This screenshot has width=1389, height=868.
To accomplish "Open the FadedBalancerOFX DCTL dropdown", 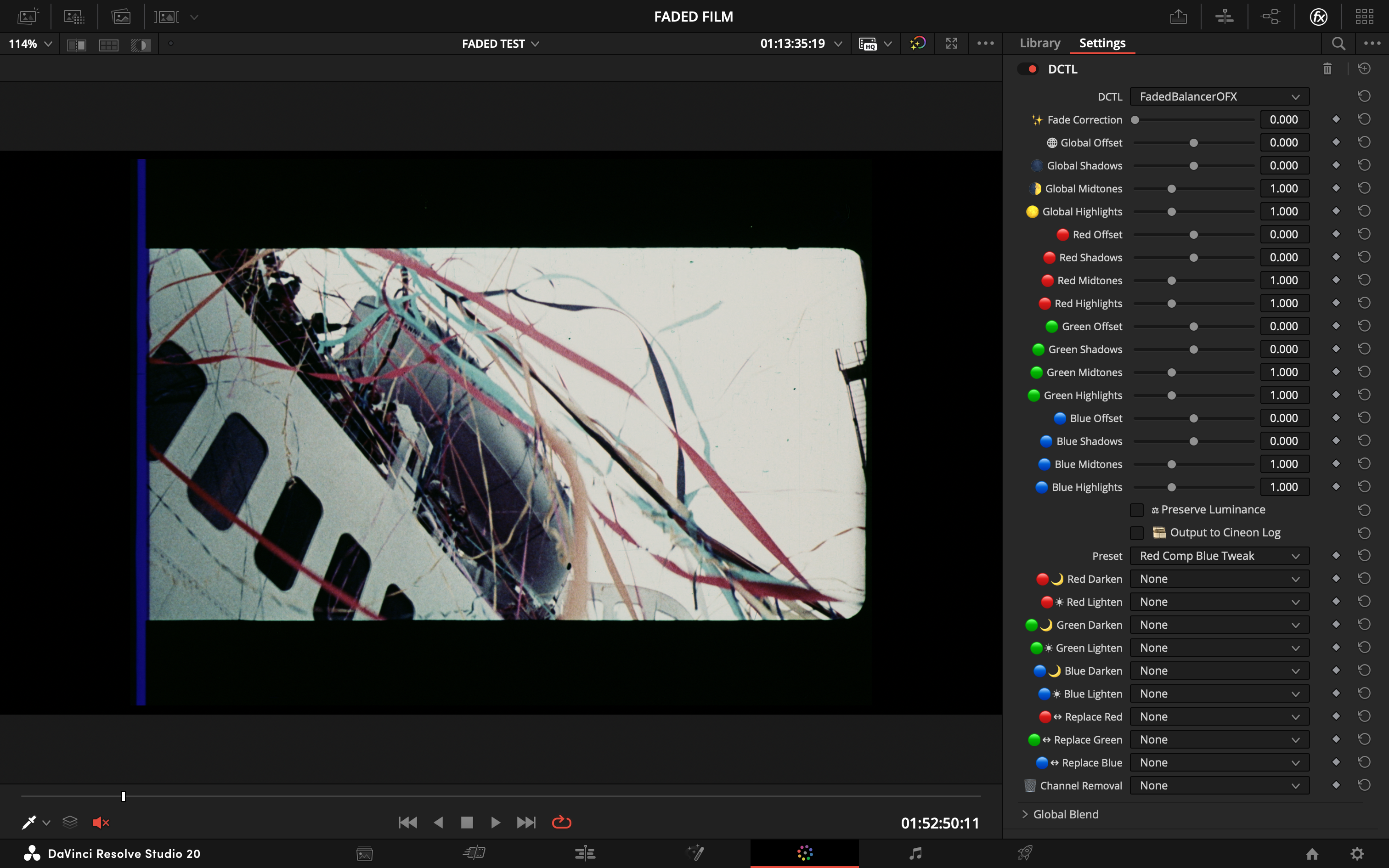I will point(1219,96).
